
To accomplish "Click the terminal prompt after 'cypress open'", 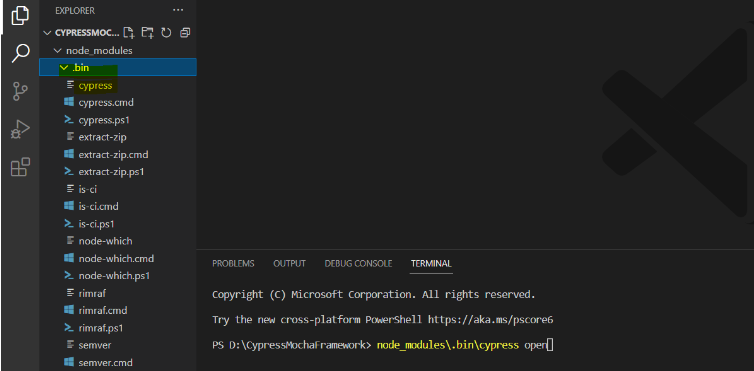I will (550, 345).
